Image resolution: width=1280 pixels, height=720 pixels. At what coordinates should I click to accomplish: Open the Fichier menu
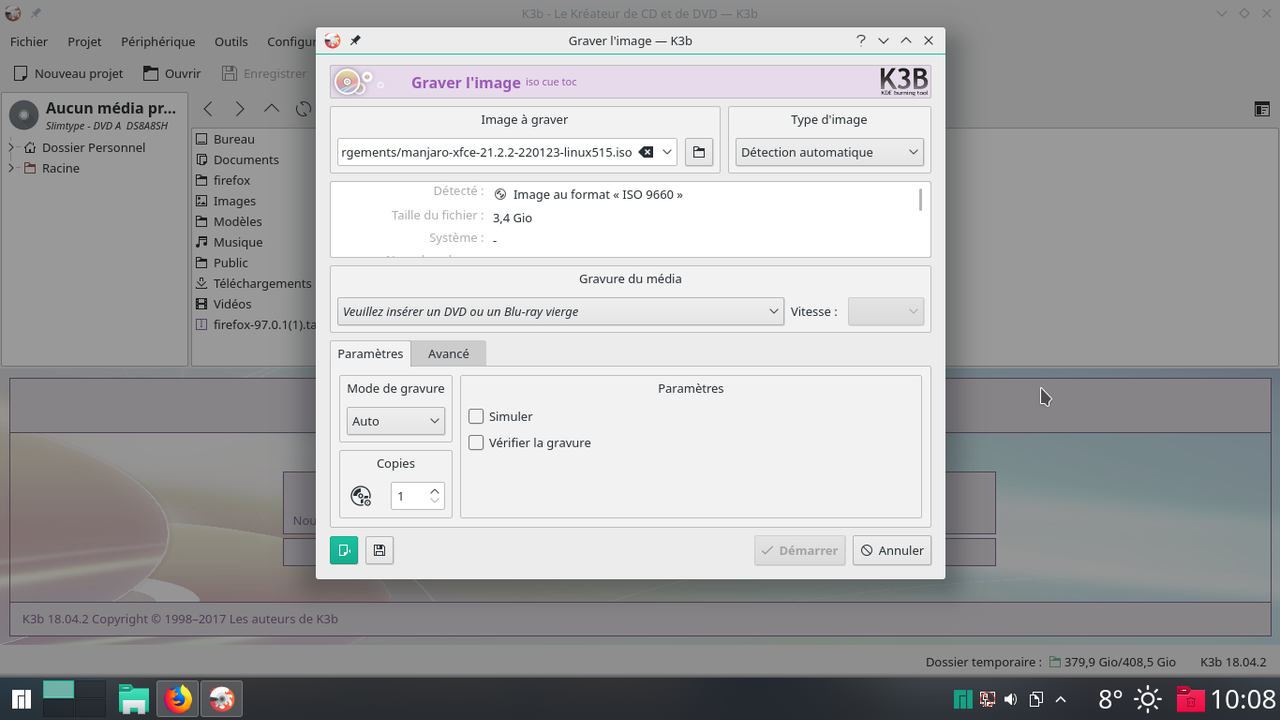point(29,42)
